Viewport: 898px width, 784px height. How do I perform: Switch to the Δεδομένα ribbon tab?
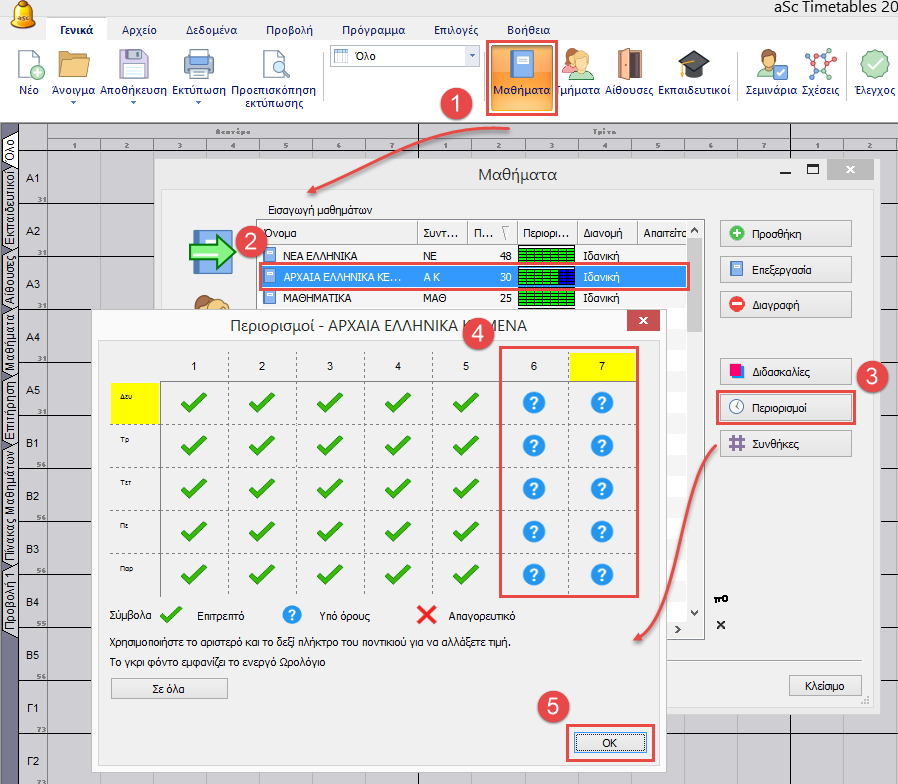(x=210, y=30)
